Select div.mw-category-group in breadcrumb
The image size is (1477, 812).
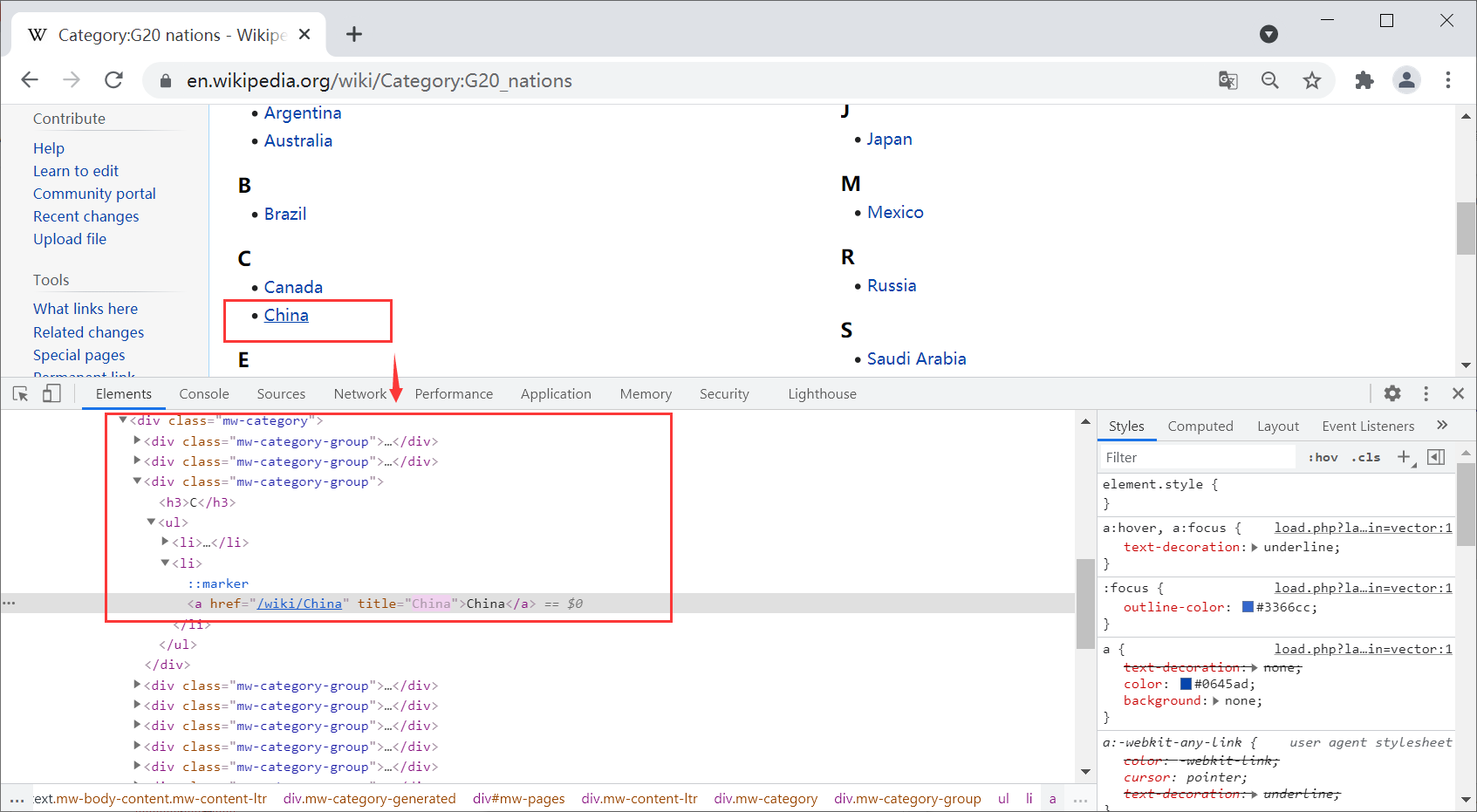click(907, 798)
